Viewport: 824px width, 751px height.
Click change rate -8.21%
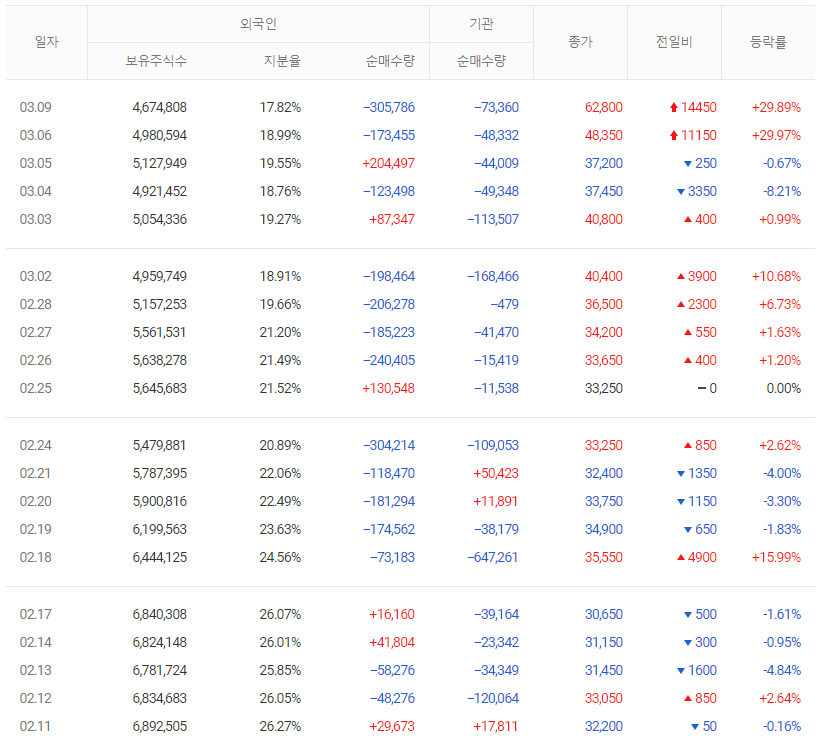coord(782,191)
